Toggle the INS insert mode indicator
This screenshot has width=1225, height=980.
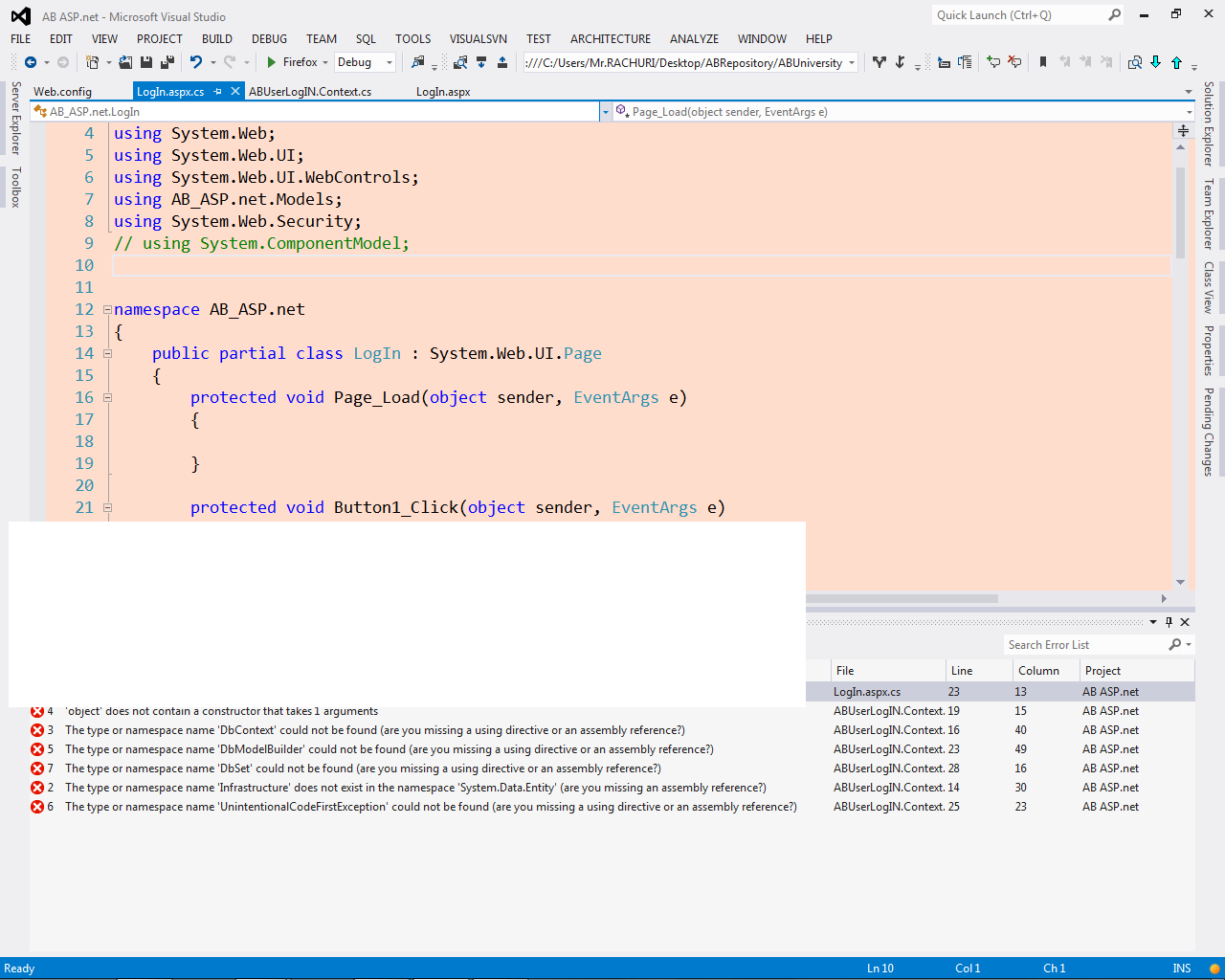tap(1181, 969)
